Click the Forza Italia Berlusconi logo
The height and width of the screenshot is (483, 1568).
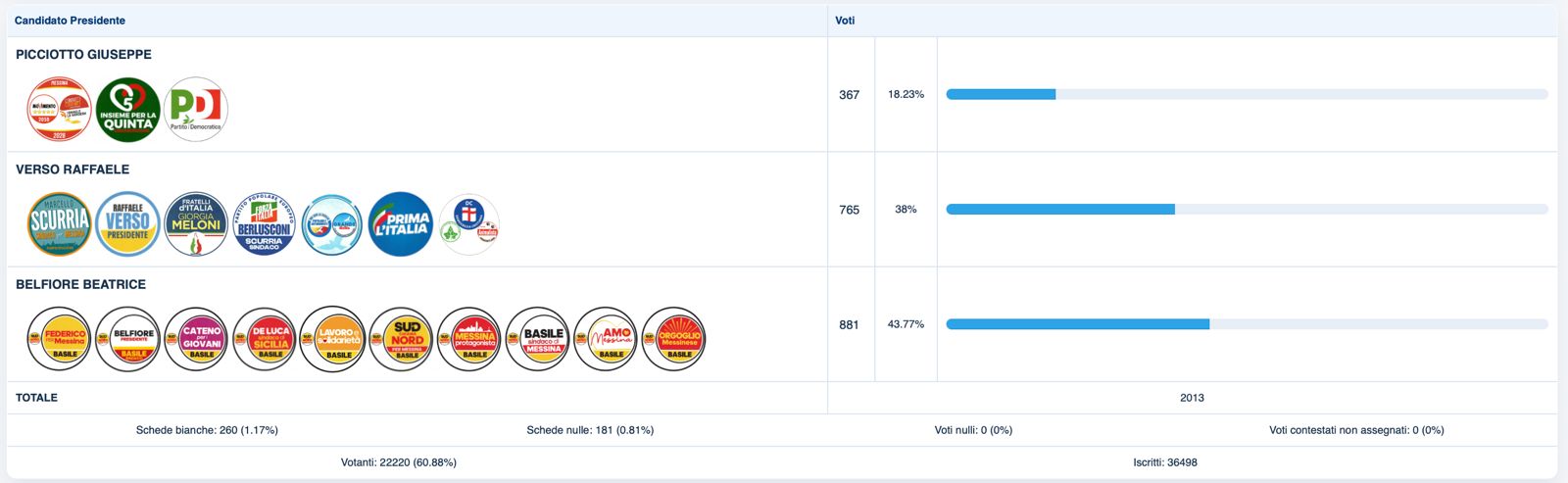[265, 224]
